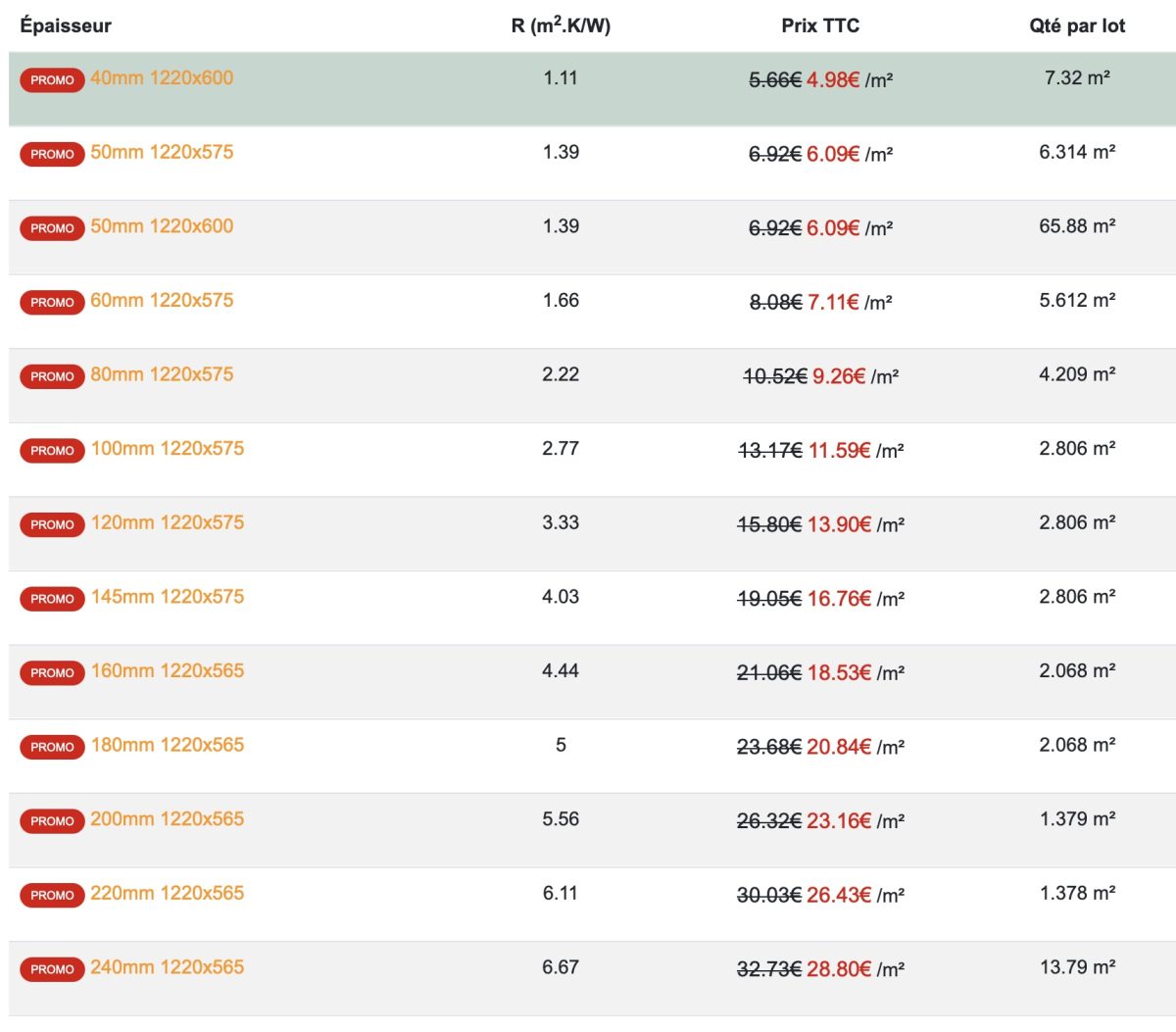Select the 180mm 1220x565 product link

168,745
